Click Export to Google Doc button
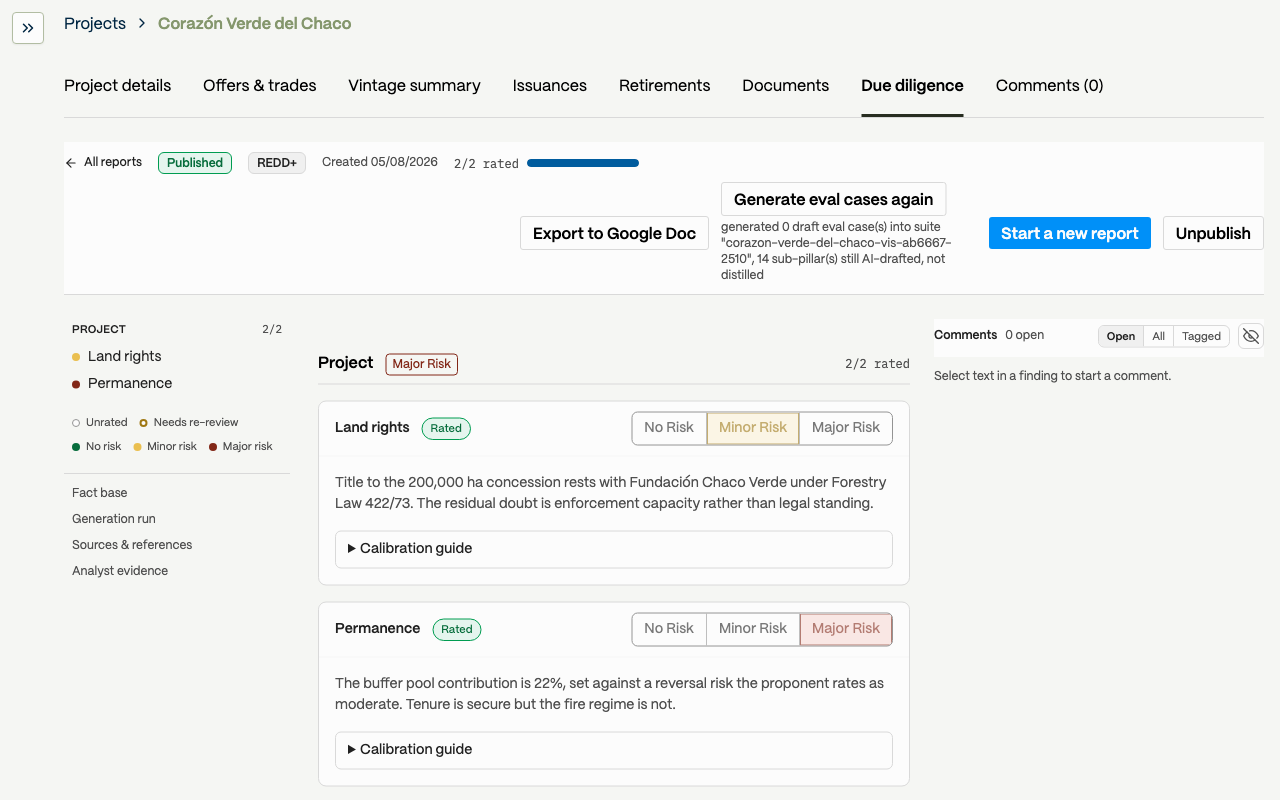 (614, 233)
